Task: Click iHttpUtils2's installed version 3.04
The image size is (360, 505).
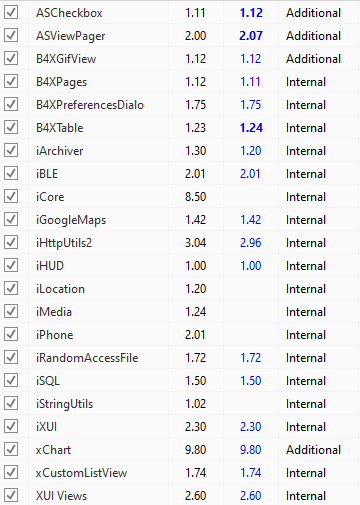Action: (196, 243)
